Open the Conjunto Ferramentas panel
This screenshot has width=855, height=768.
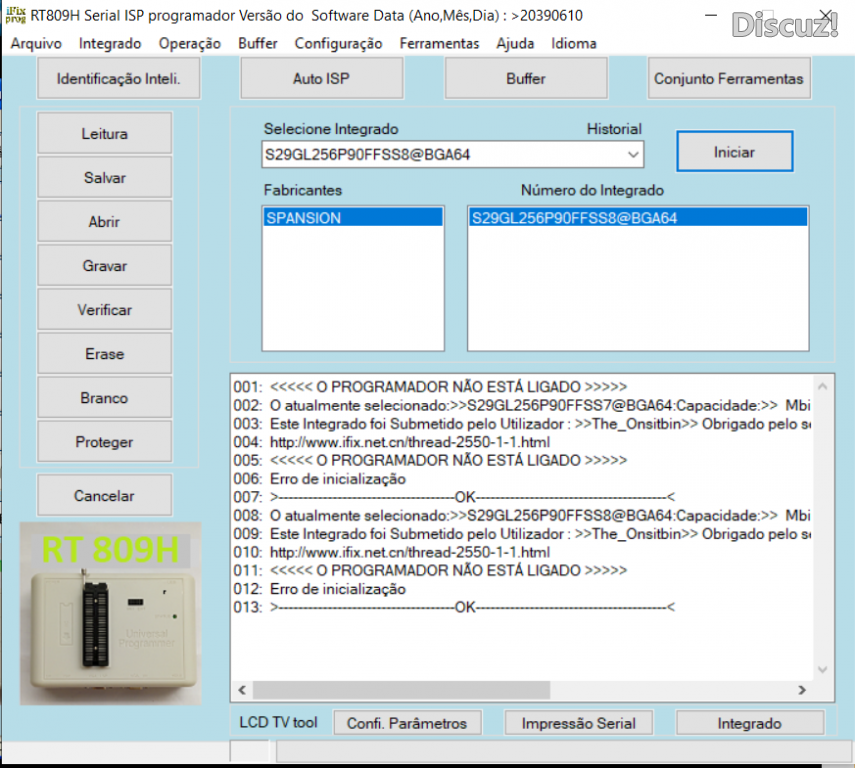click(x=728, y=79)
